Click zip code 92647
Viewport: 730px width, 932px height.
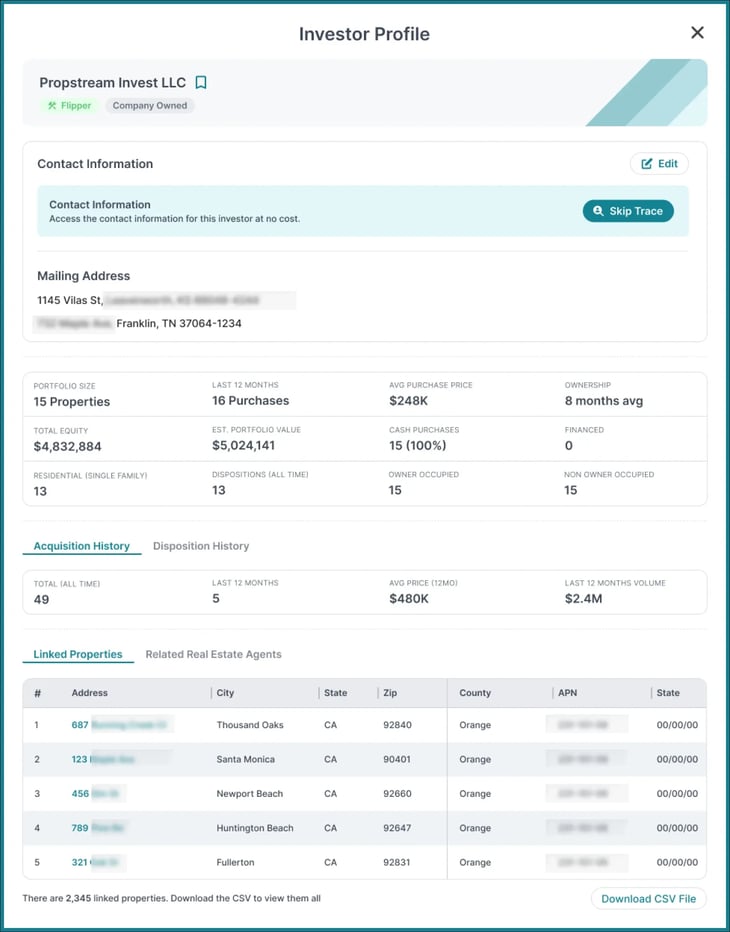point(397,828)
